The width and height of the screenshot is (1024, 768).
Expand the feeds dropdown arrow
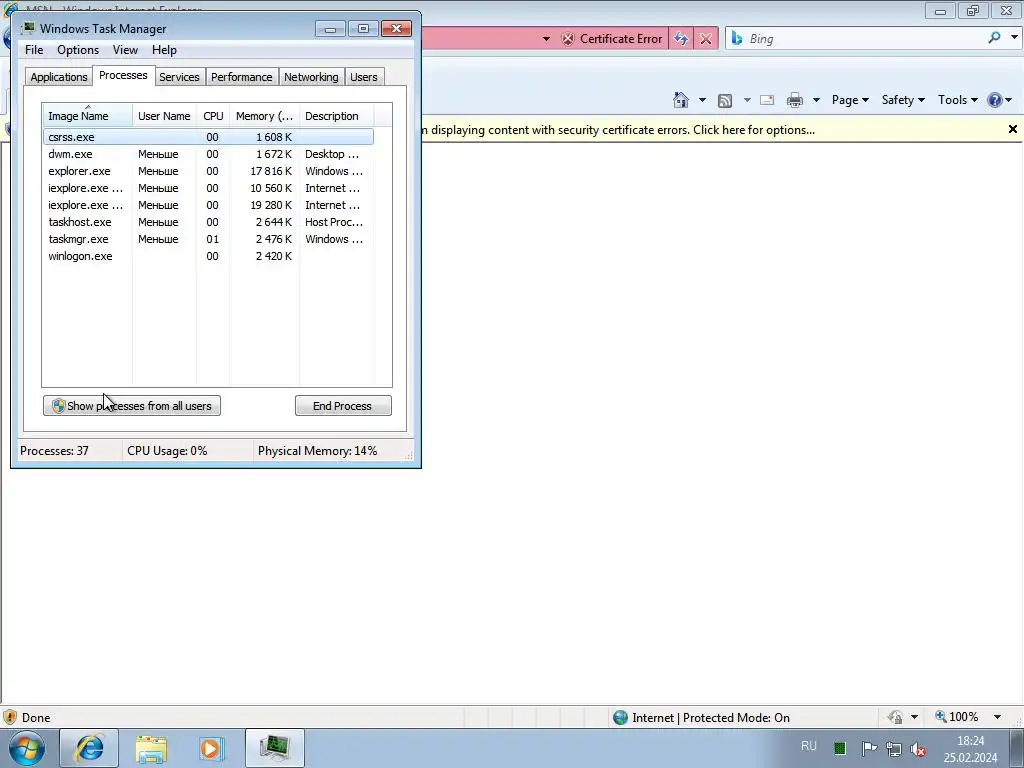coord(747,100)
